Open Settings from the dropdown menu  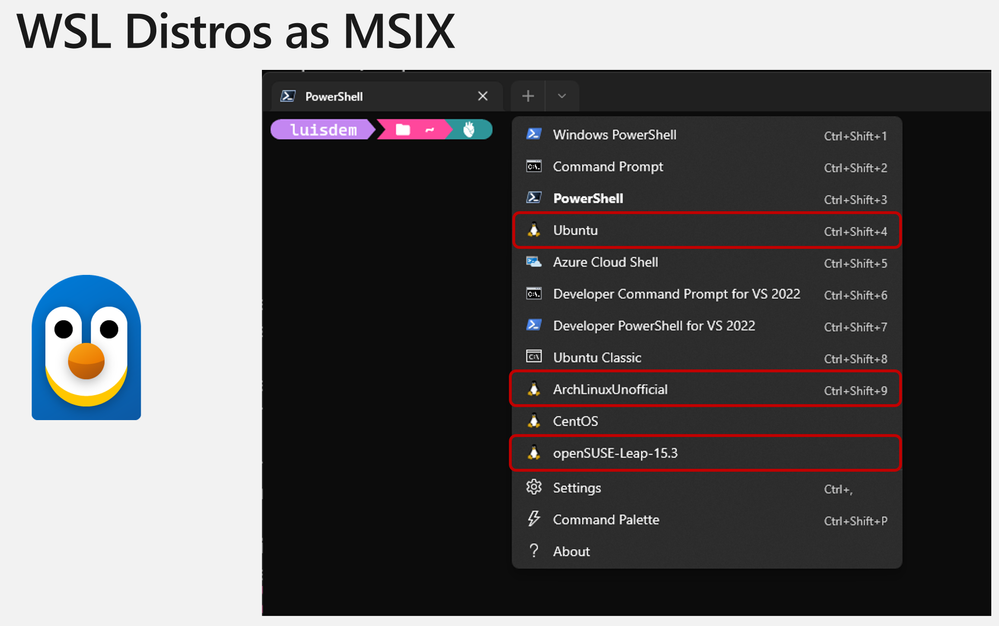pyautogui.click(x=707, y=488)
